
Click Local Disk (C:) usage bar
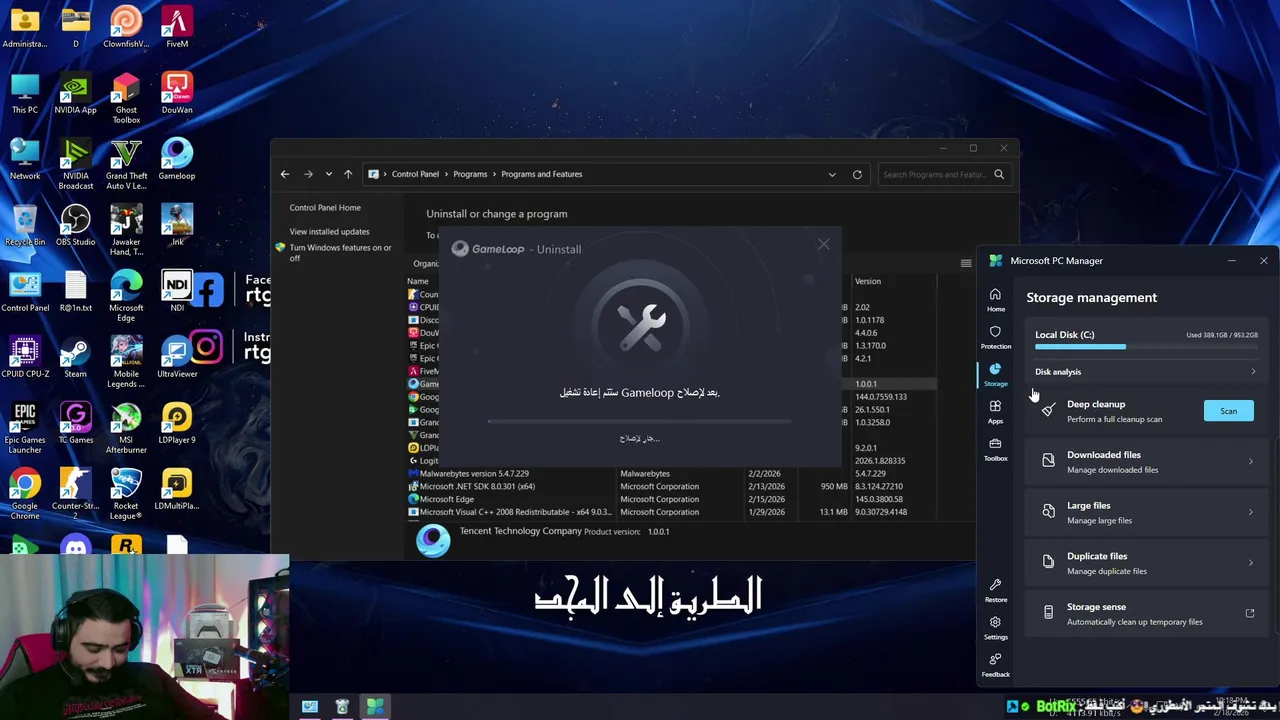tap(1146, 347)
